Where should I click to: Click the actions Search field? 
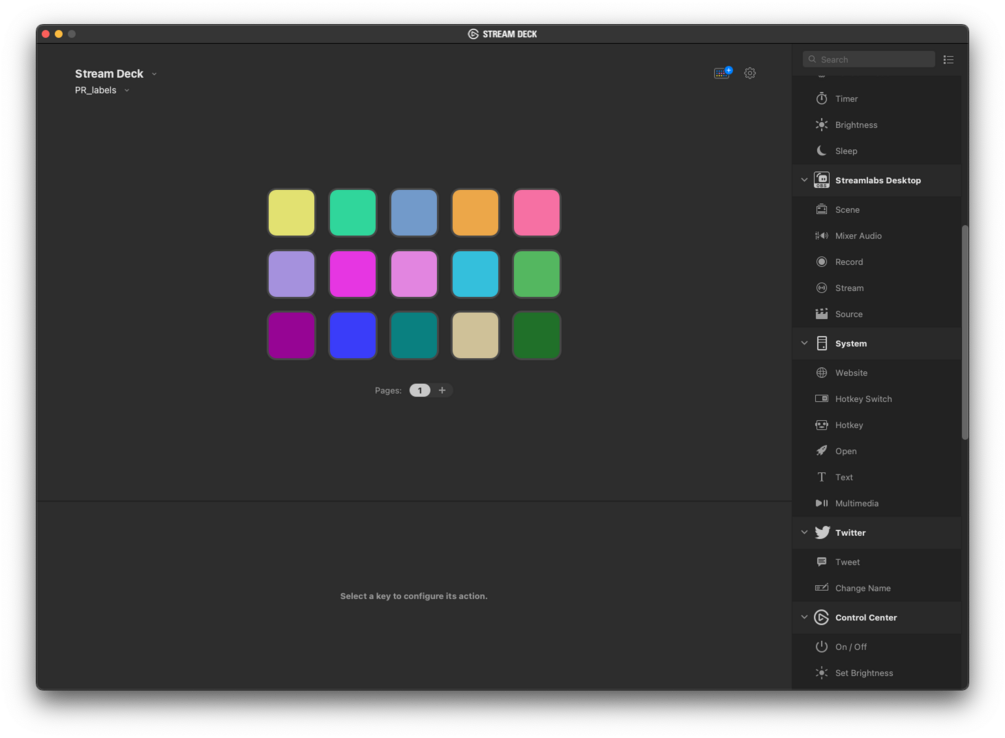[x=868, y=60]
